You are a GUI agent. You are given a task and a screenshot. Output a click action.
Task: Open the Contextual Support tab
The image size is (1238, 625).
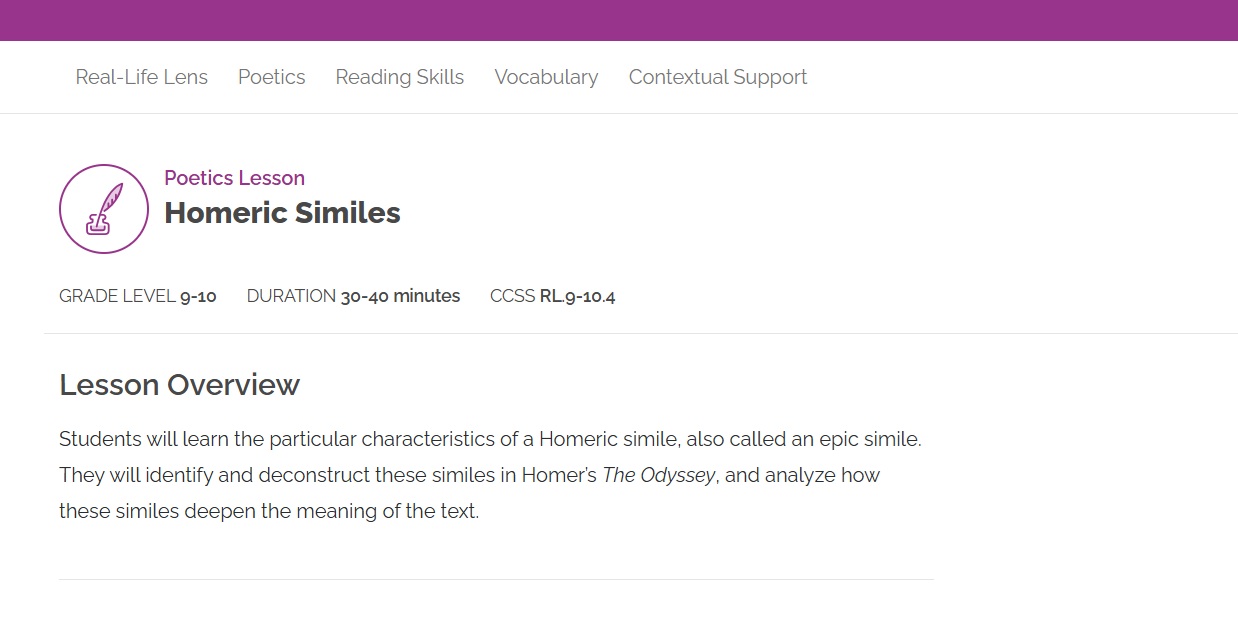pyautogui.click(x=718, y=77)
